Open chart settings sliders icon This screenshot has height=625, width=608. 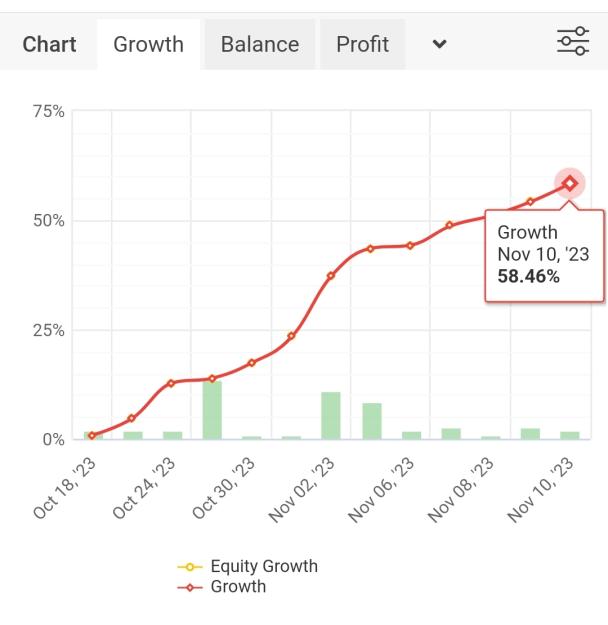(573, 41)
